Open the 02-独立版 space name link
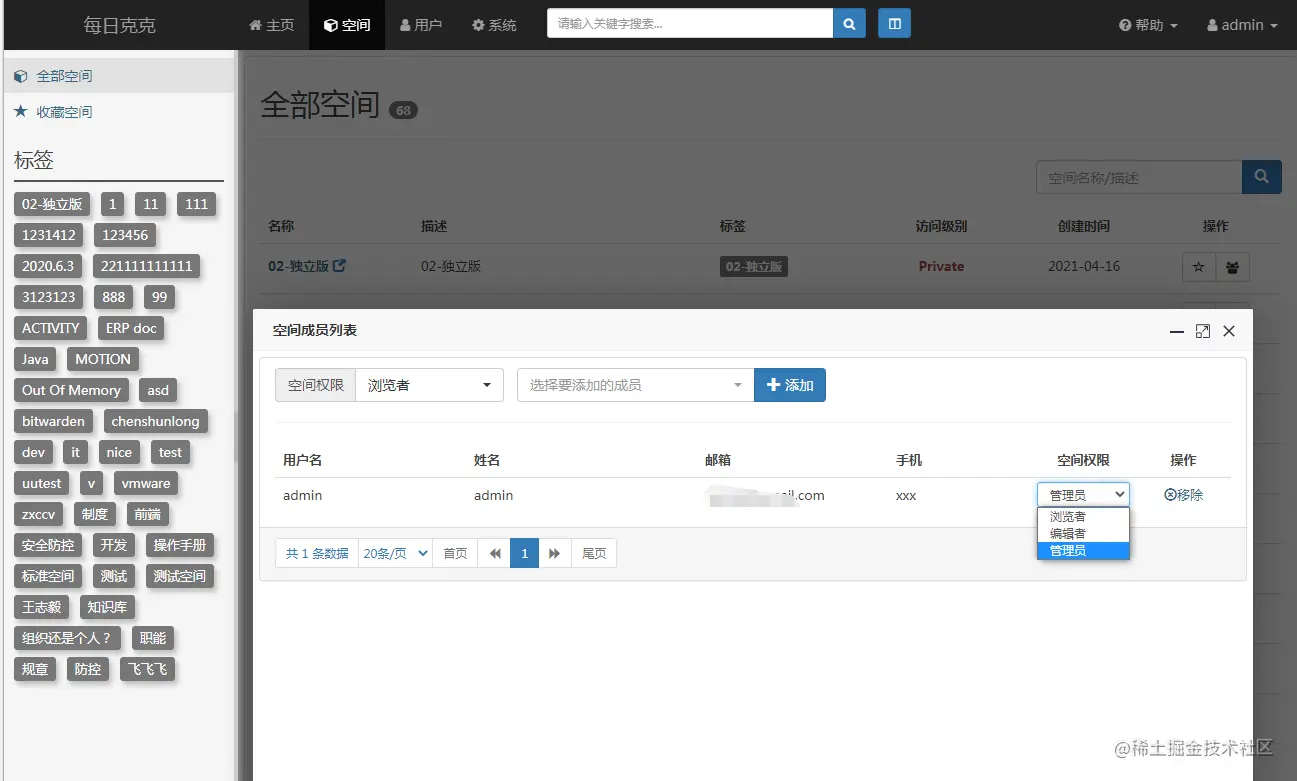 [298, 266]
